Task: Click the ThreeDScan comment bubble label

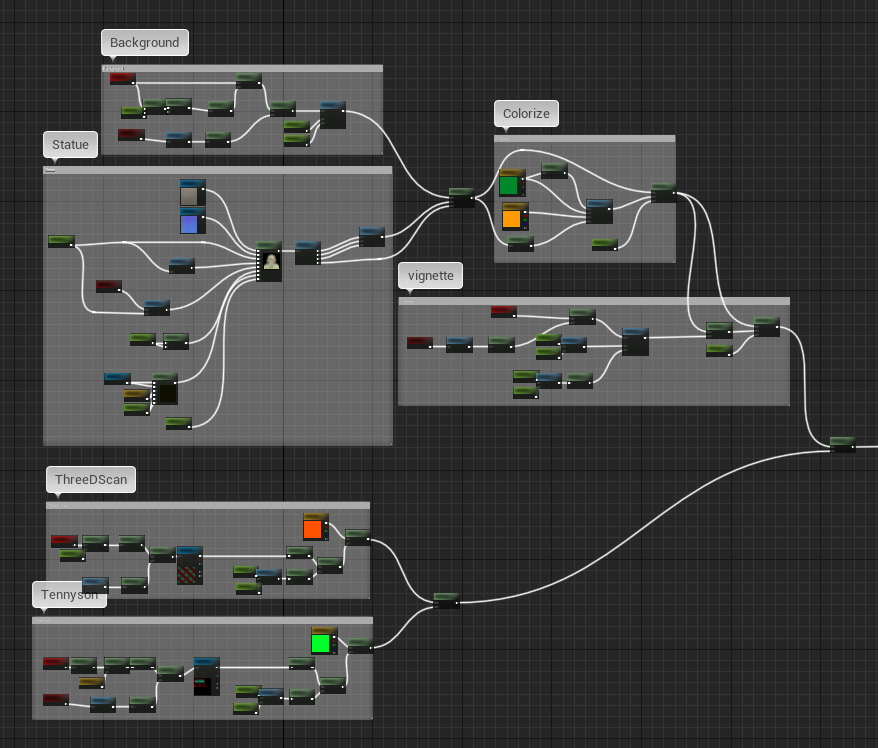Action: pyautogui.click(x=91, y=479)
